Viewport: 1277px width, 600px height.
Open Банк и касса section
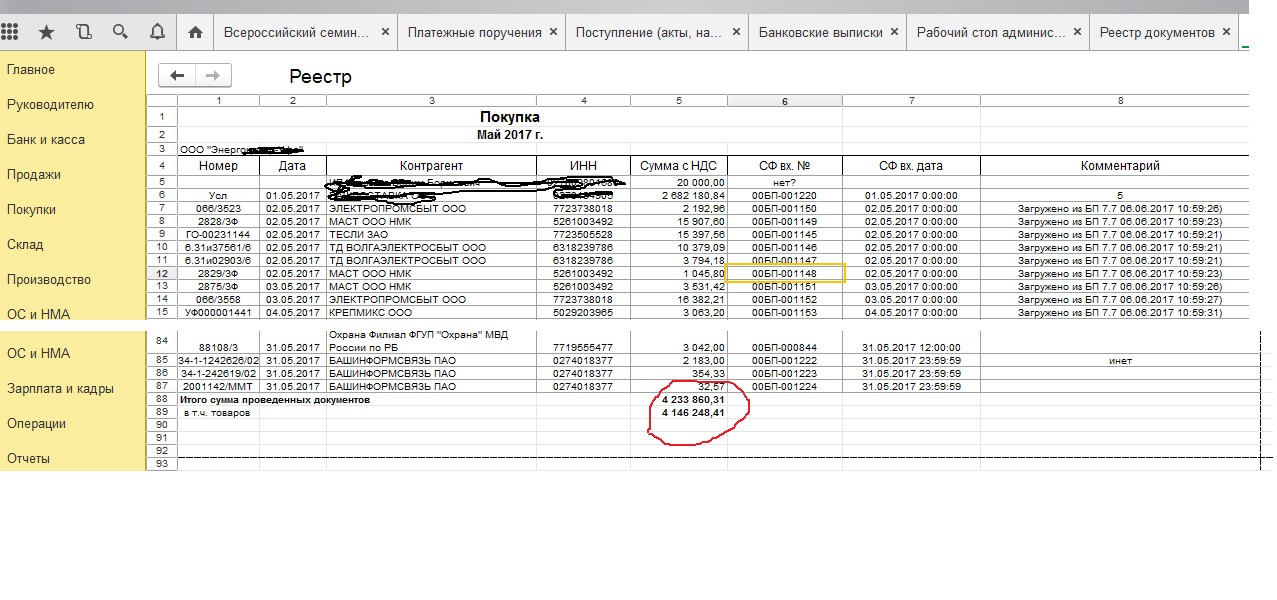click(x=46, y=140)
